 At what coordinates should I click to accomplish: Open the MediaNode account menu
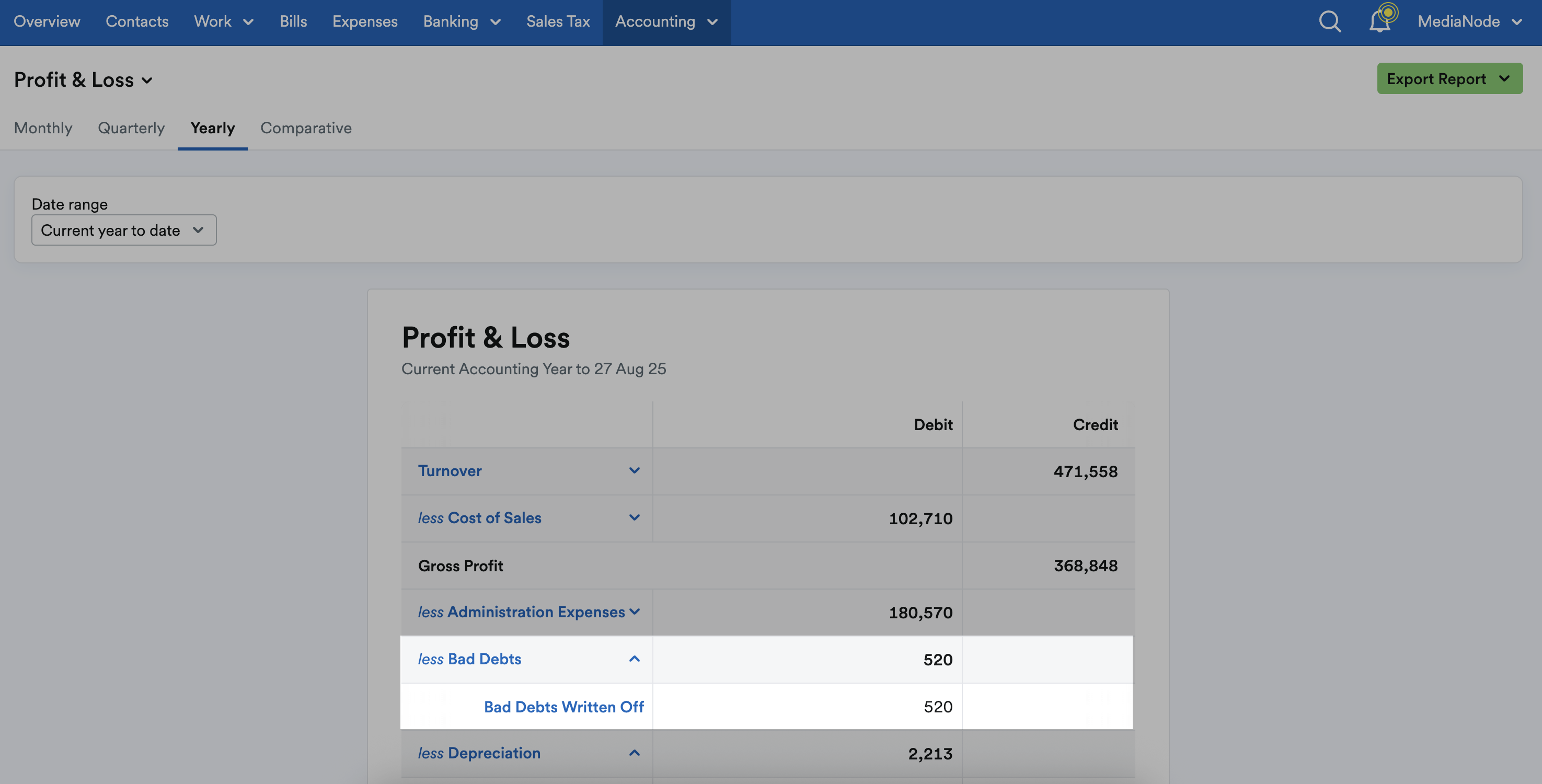(1469, 21)
